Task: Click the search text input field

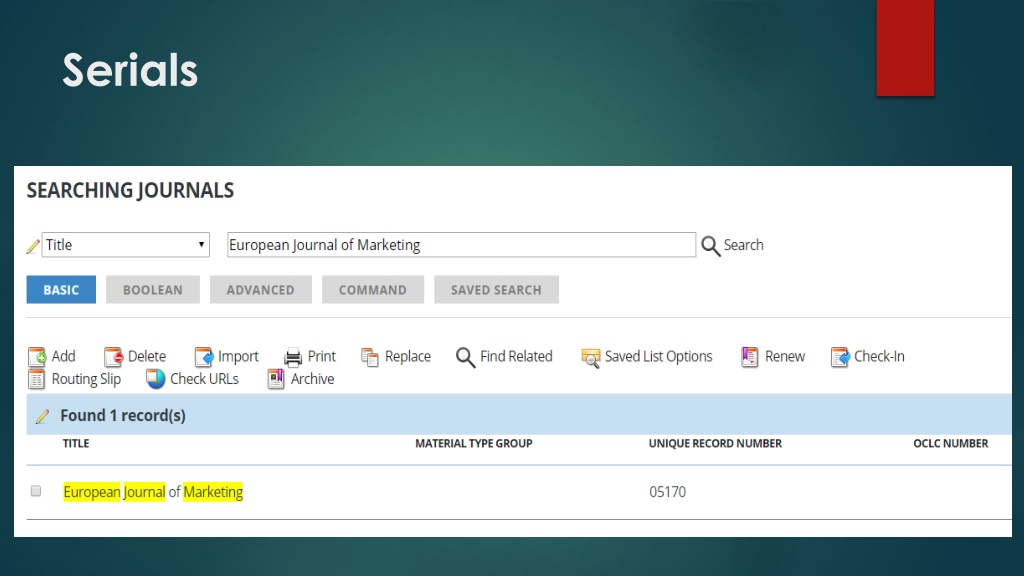Action: click(461, 245)
